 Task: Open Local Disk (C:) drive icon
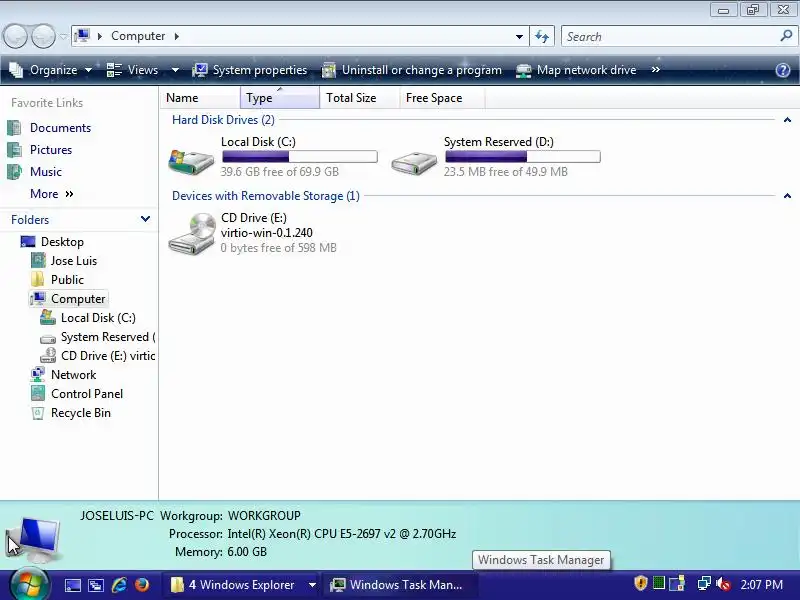coord(191,162)
